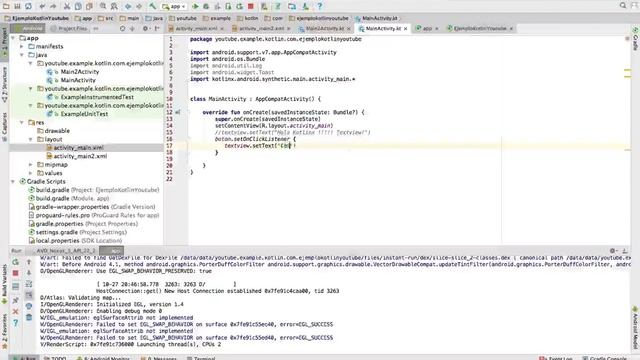Open the Build Variants side tool window
Viewport: 640px width, 360px height.
[x=4, y=284]
